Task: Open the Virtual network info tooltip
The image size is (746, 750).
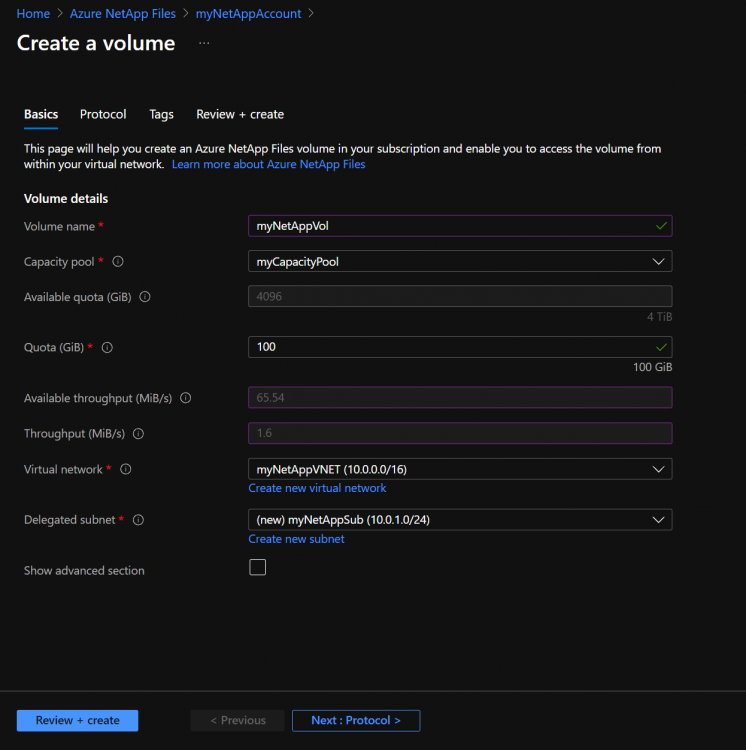Action: [x=126, y=469]
